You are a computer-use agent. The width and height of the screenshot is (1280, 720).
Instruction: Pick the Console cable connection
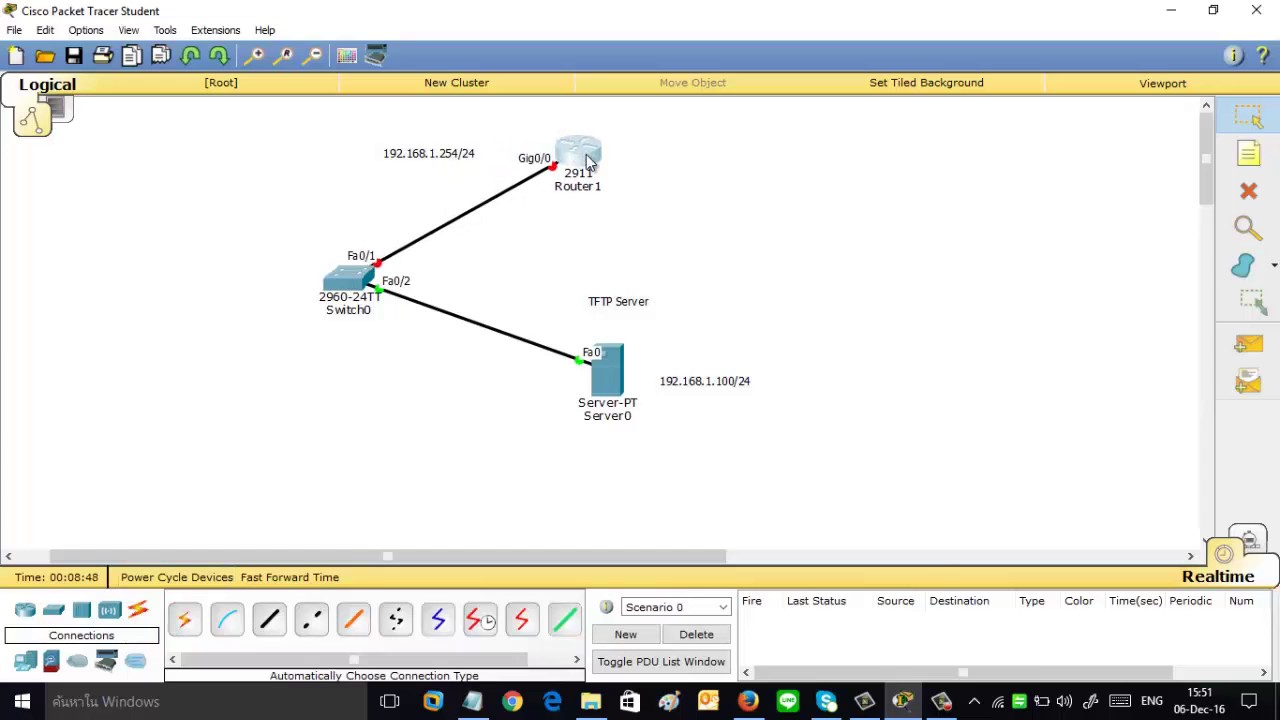227,620
